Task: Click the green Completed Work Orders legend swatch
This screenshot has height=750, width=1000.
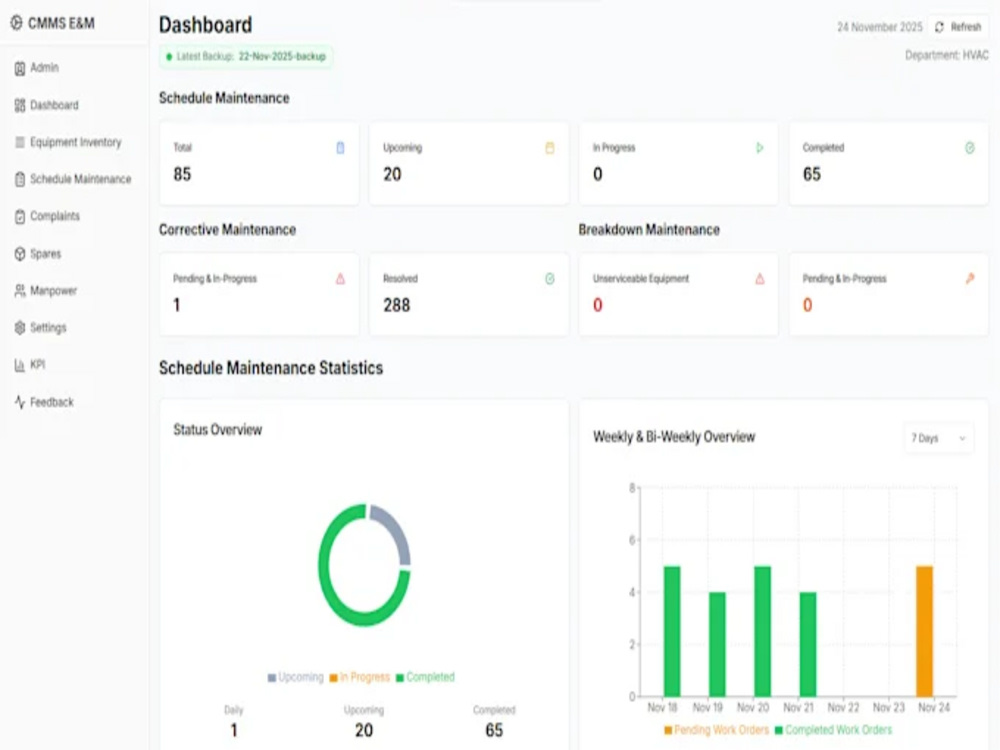Action: (779, 730)
